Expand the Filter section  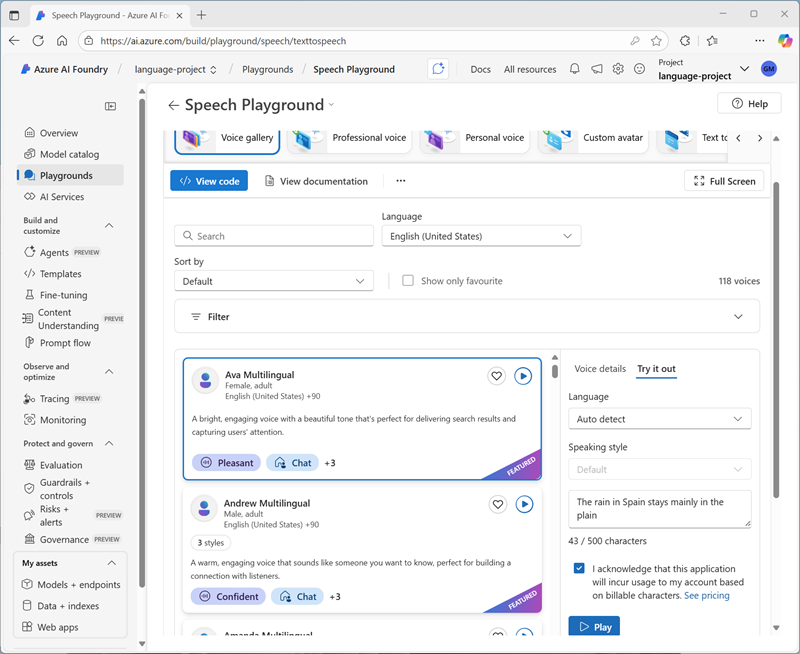(x=466, y=316)
